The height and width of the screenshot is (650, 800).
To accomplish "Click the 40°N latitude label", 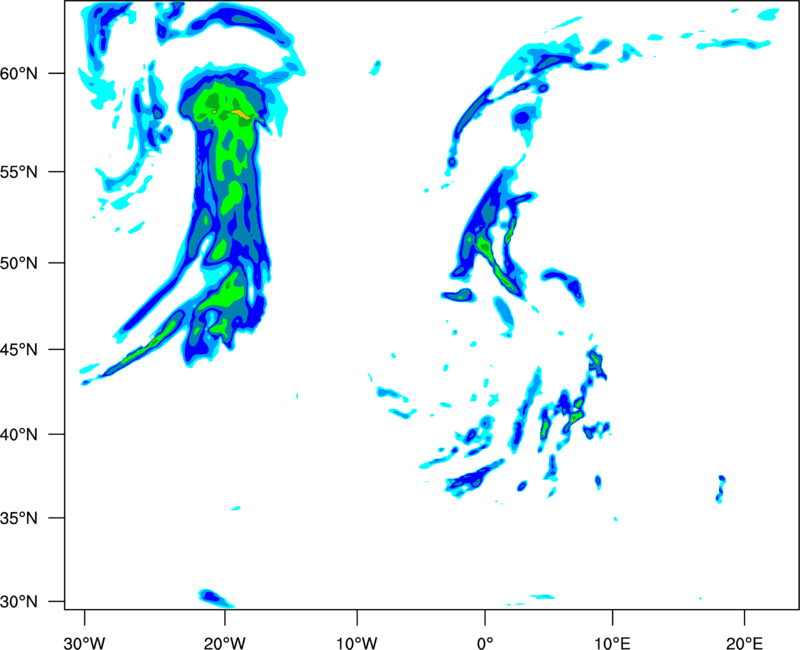I will pos(19,435).
